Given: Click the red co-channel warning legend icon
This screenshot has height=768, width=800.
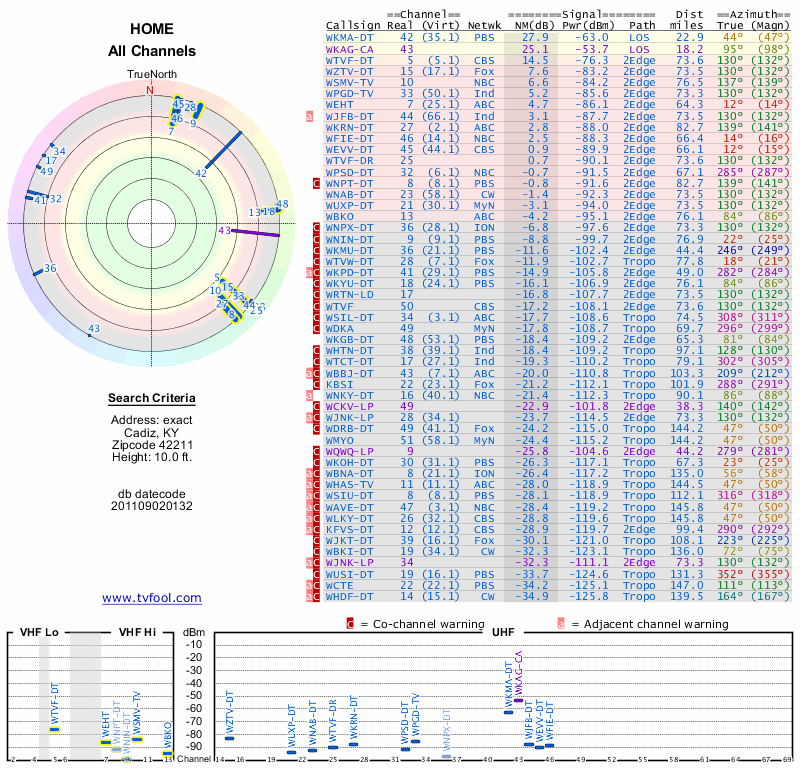Looking at the screenshot, I should coord(349,624).
